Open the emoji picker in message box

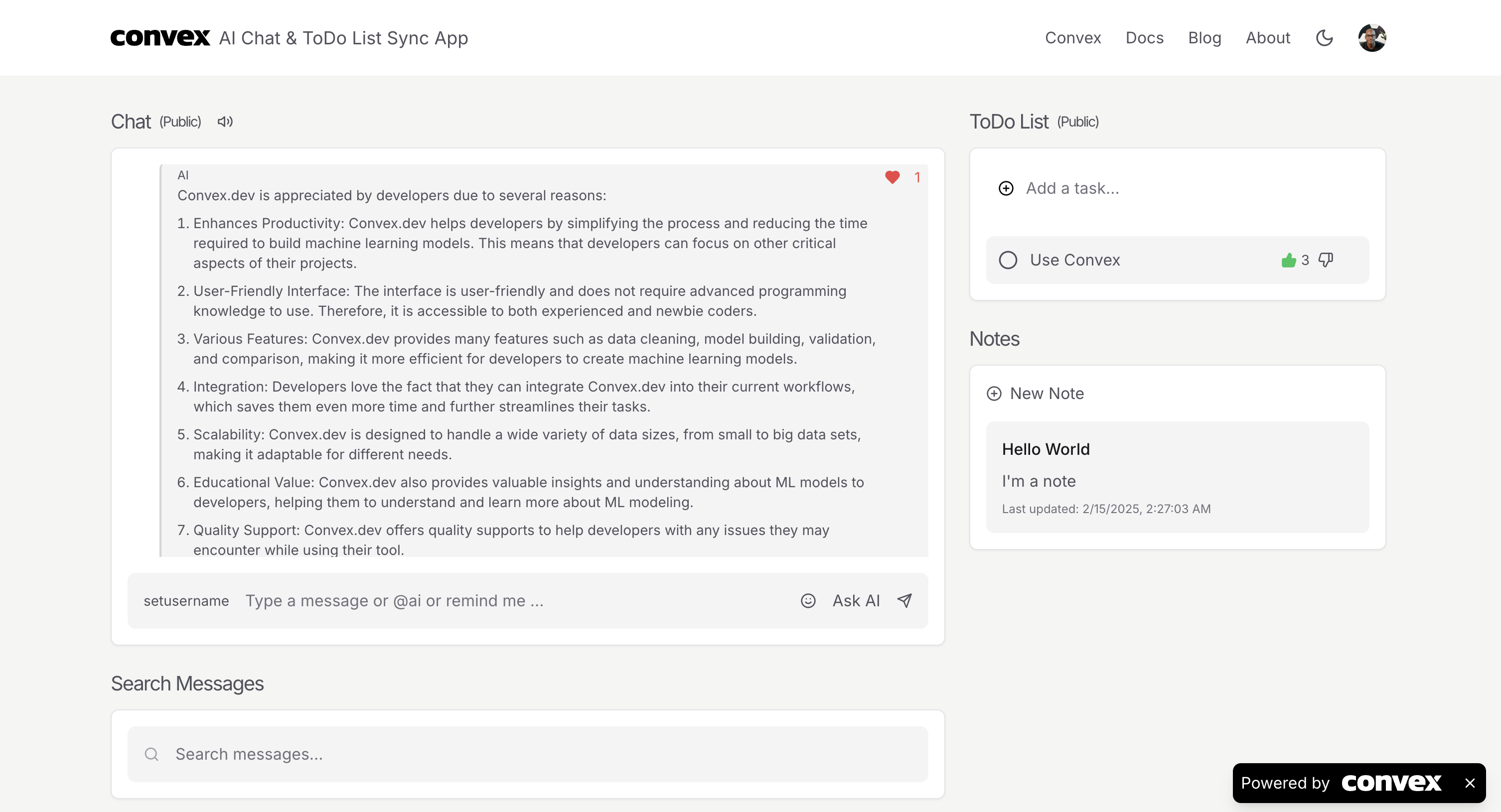808,601
